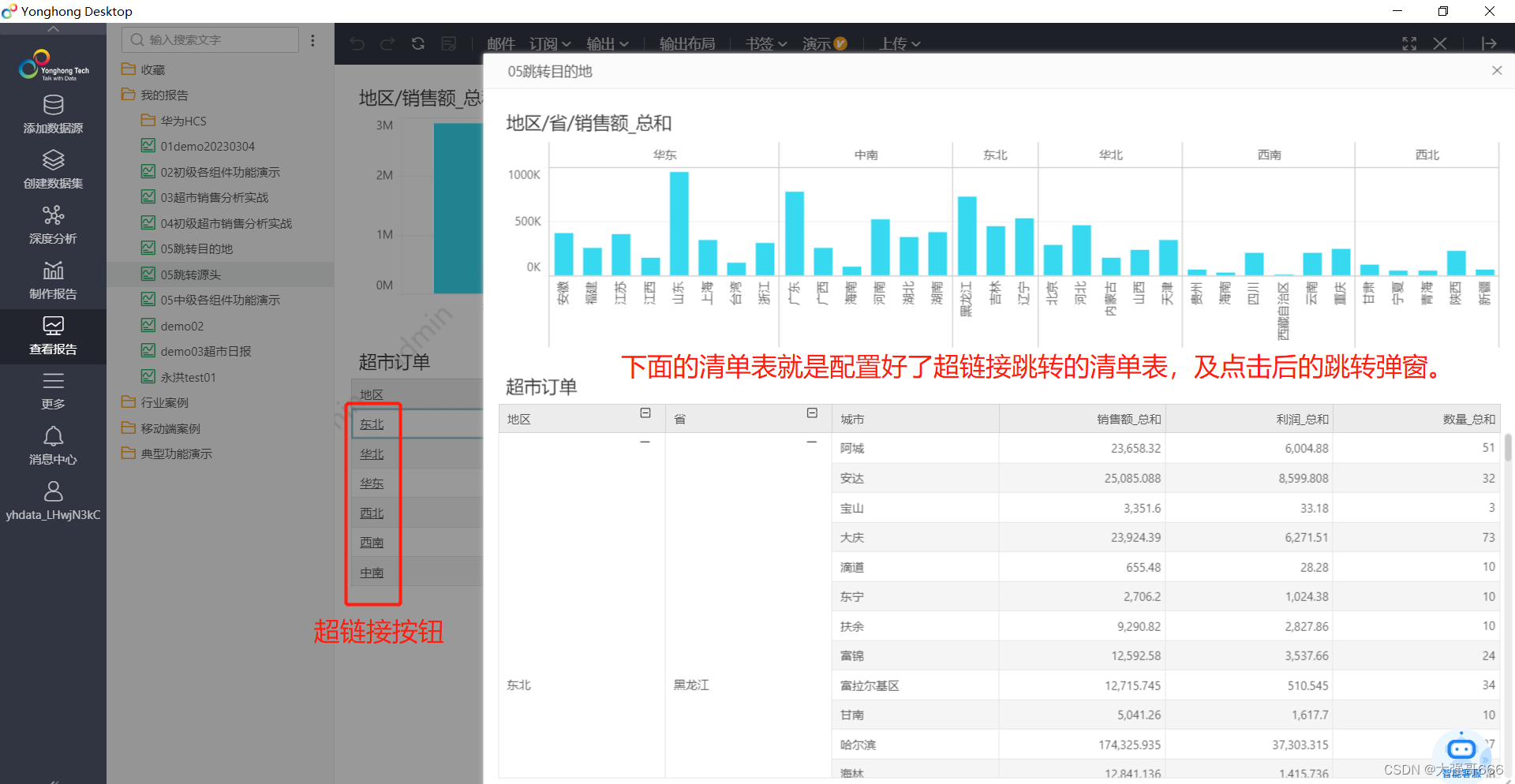Open 创建数据集 in the sidebar
Viewport: 1515px width, 784px height.
[x=53, y=170]
